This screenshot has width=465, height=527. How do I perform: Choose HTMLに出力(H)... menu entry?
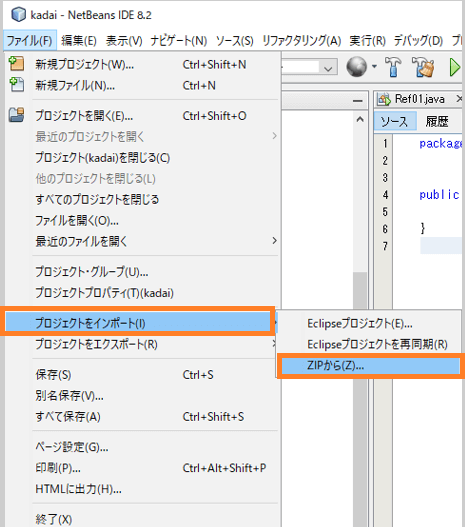point(142,489)
